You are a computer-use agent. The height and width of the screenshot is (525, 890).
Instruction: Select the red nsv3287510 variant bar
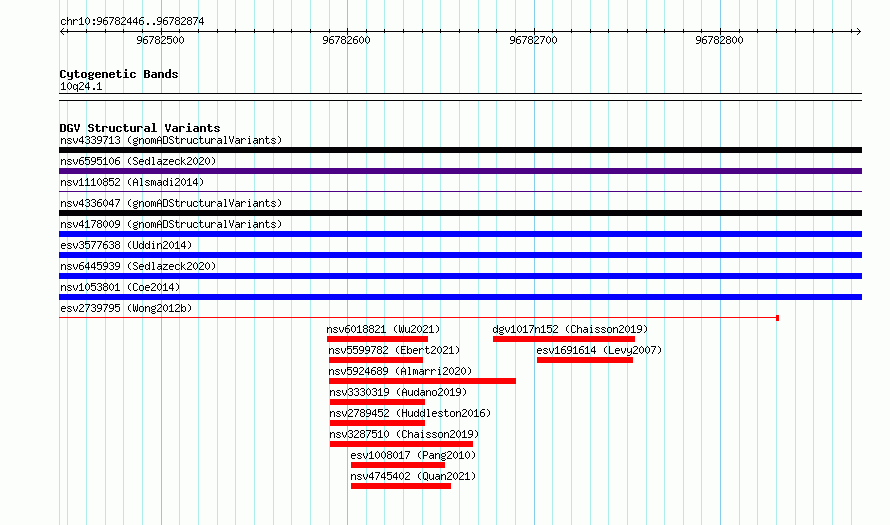point(401,444)
